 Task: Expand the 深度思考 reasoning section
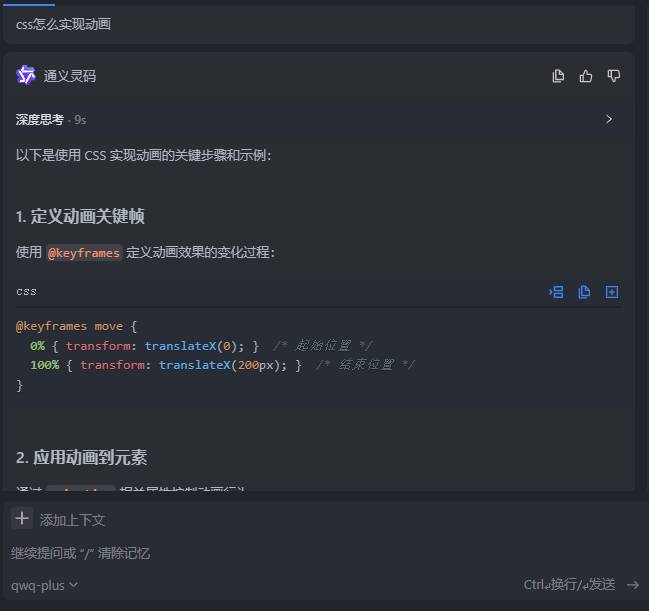609,120
